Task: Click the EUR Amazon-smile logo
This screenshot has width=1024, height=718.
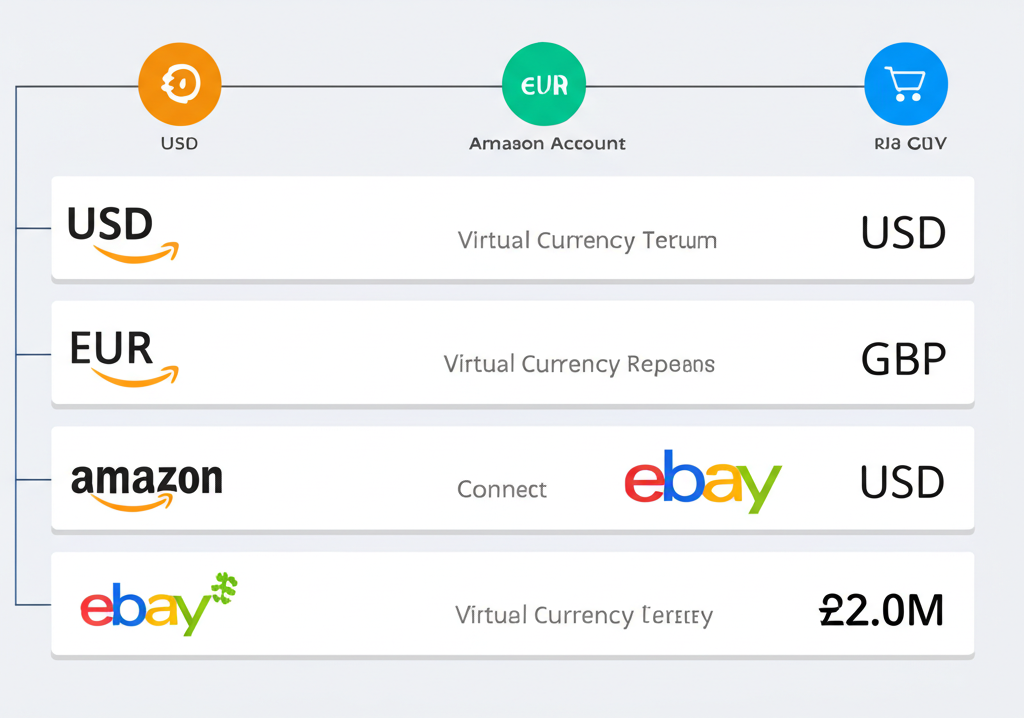Action: 121,358
